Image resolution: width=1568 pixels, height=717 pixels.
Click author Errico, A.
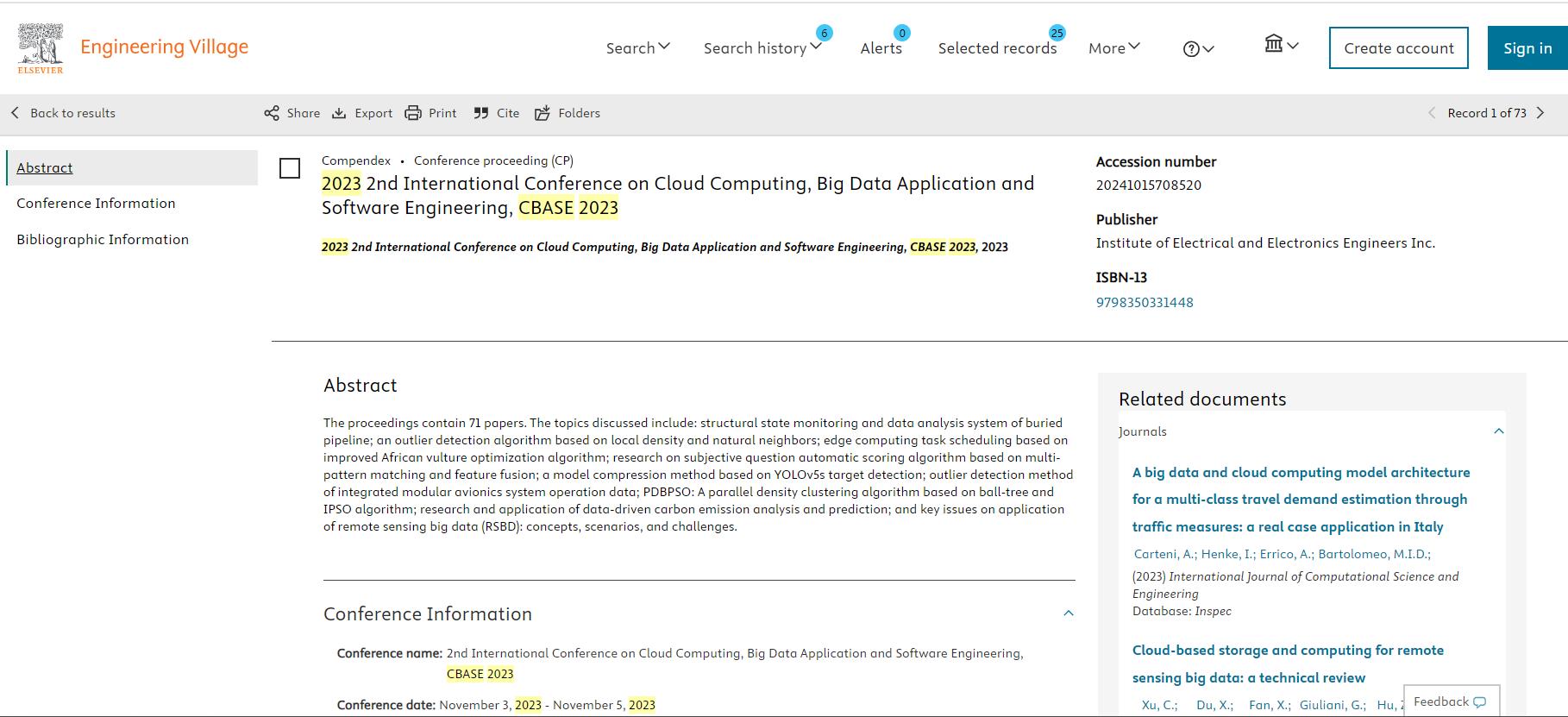[x=1286, y=554]
